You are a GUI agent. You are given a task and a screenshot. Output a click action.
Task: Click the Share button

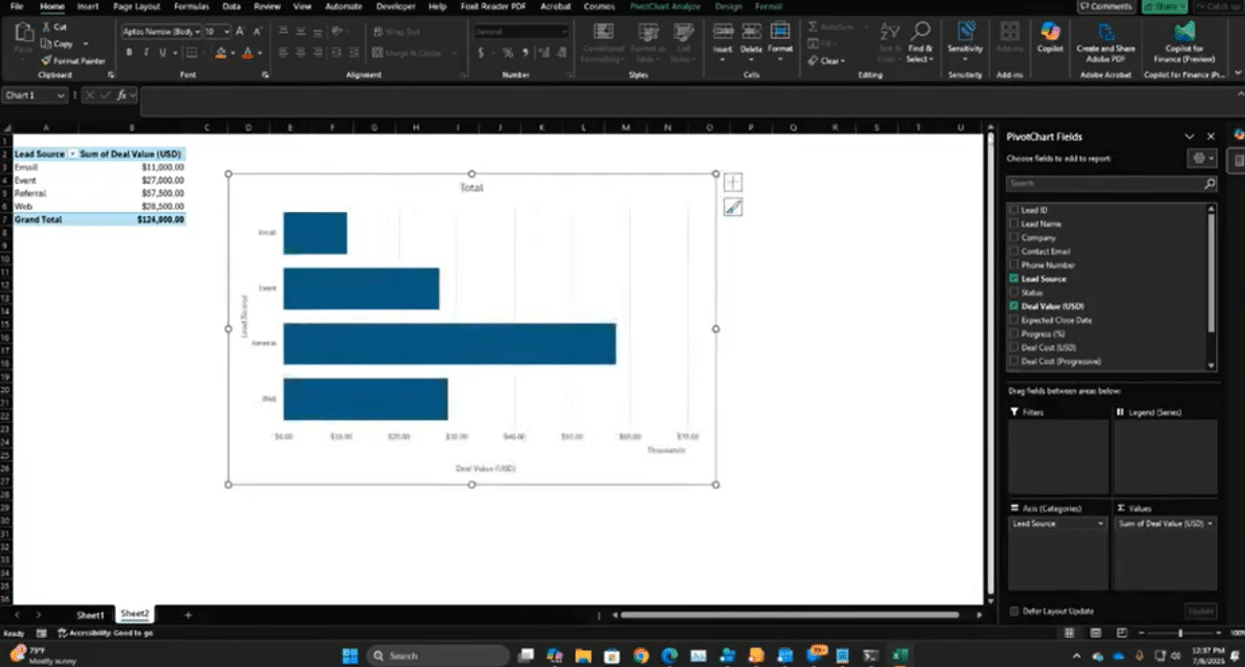coord(1166,6)
